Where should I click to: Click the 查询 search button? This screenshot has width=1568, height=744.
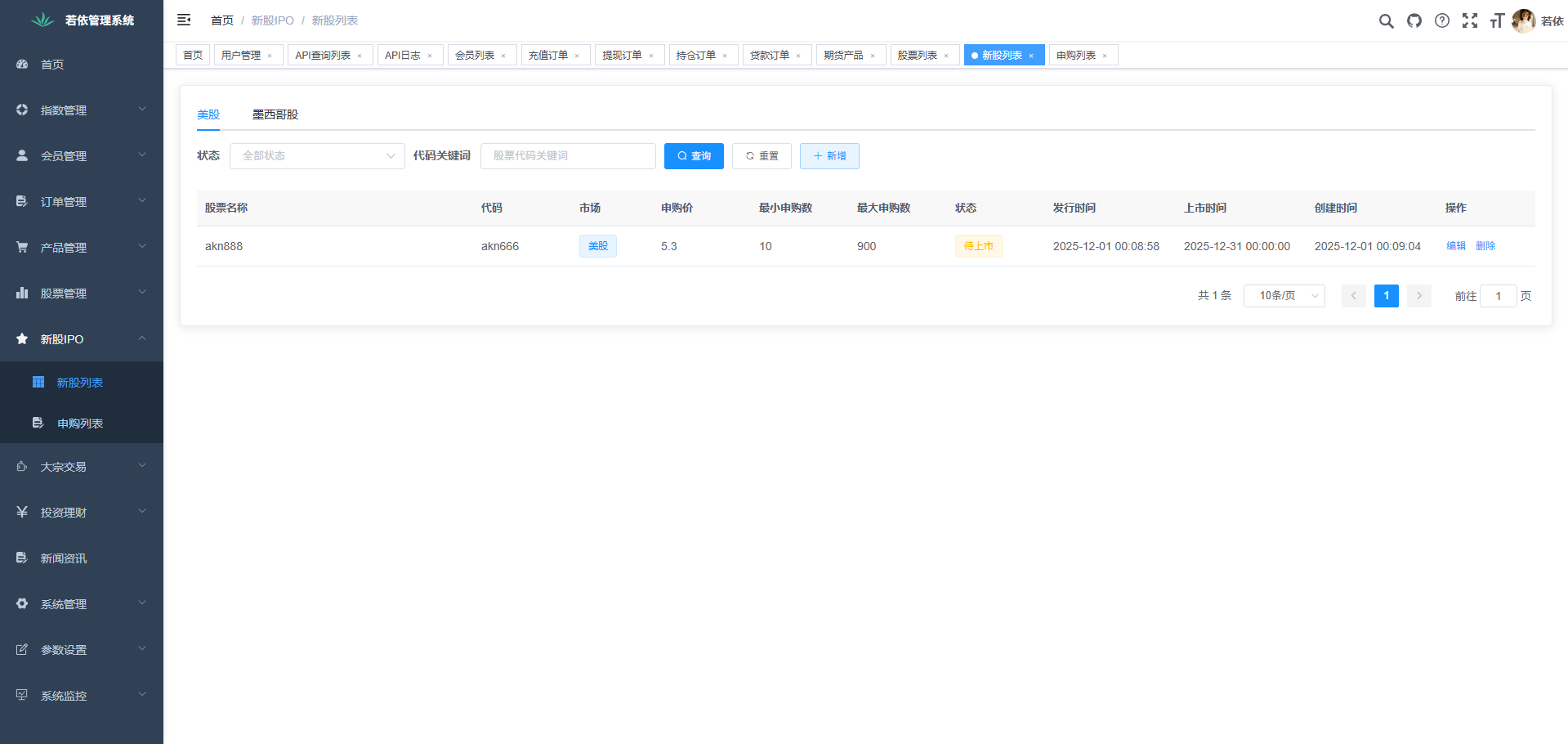click(694, 156)
